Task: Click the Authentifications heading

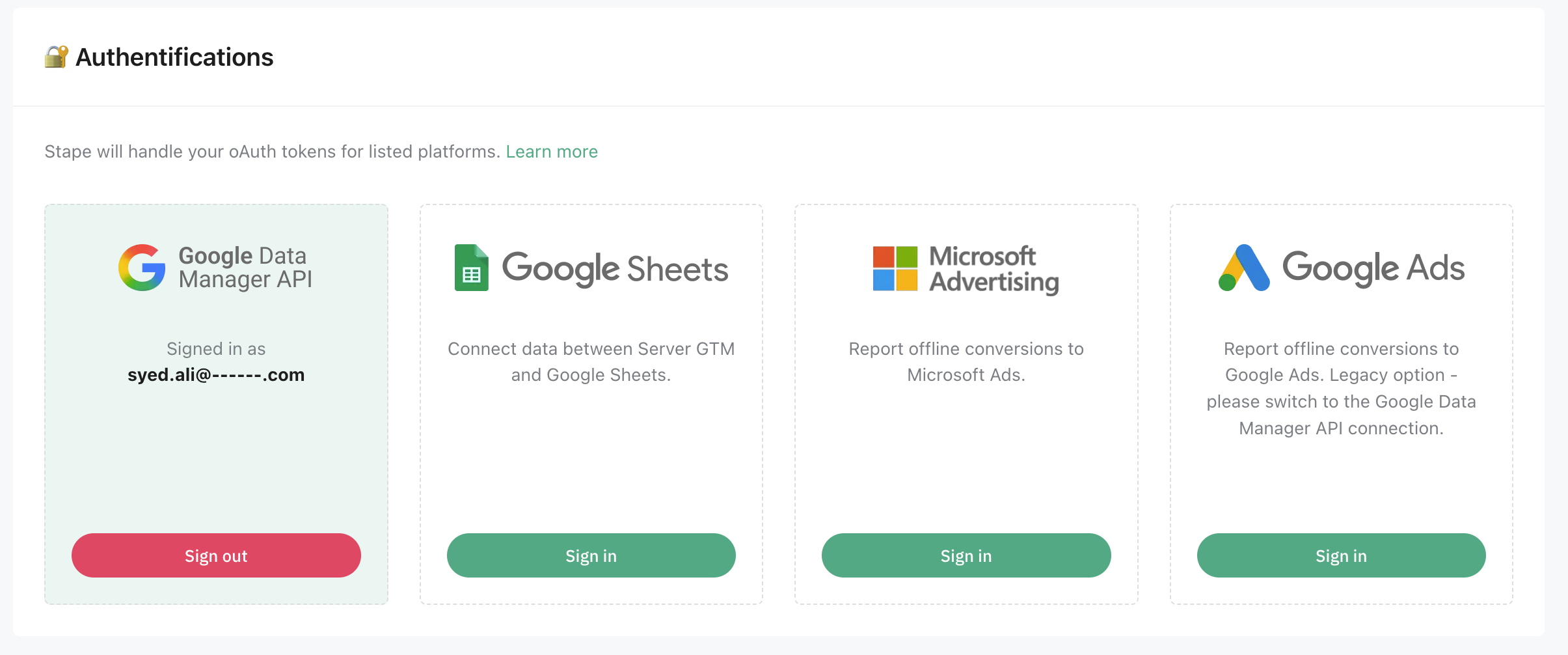Action: click(x=174, y=57)
